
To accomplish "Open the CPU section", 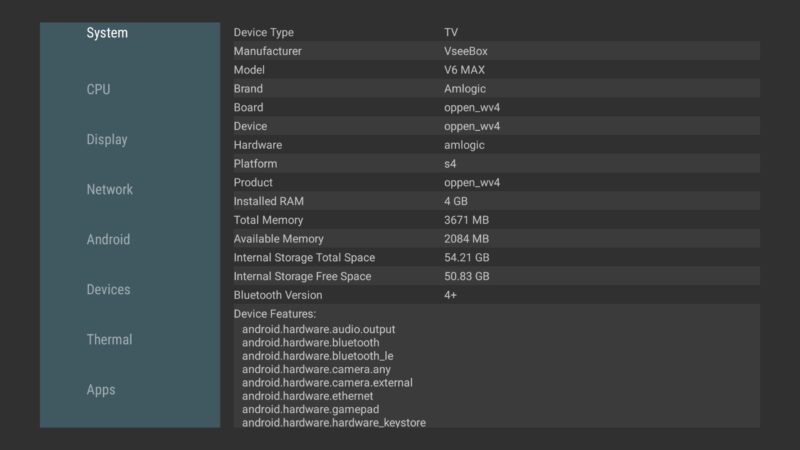I will (x=98, y=89).
